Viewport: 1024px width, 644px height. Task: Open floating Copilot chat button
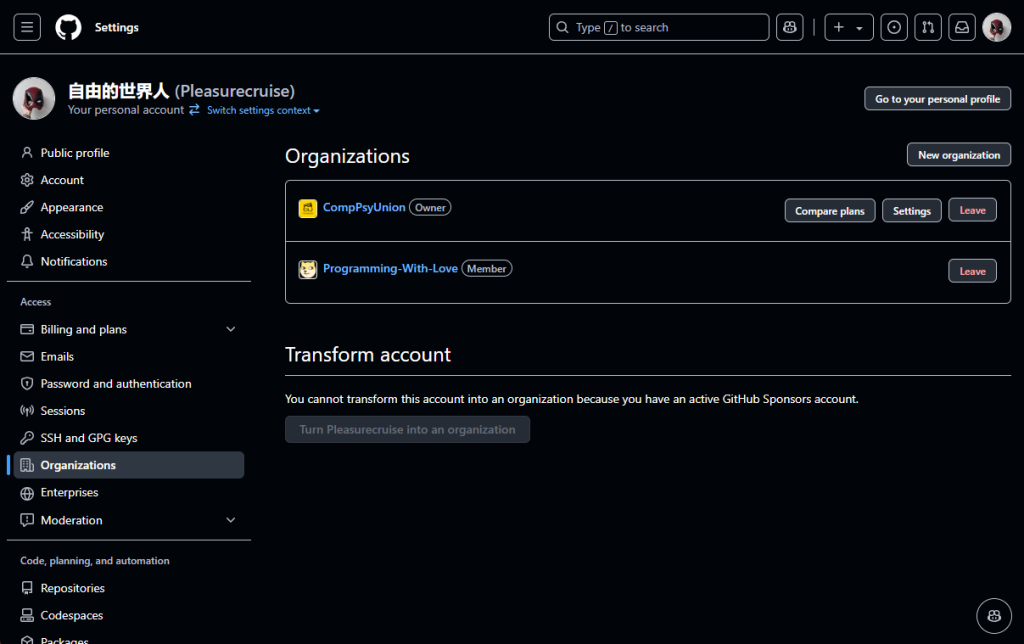click(994, 614)
